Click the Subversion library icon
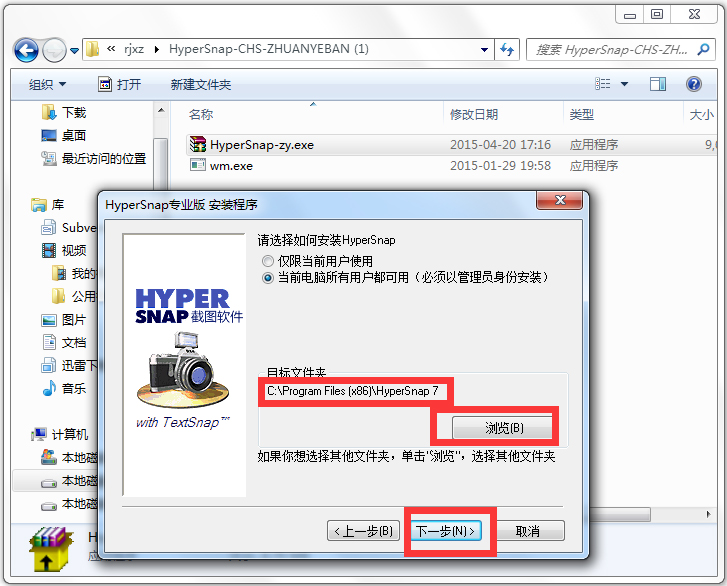 (49, 228)
